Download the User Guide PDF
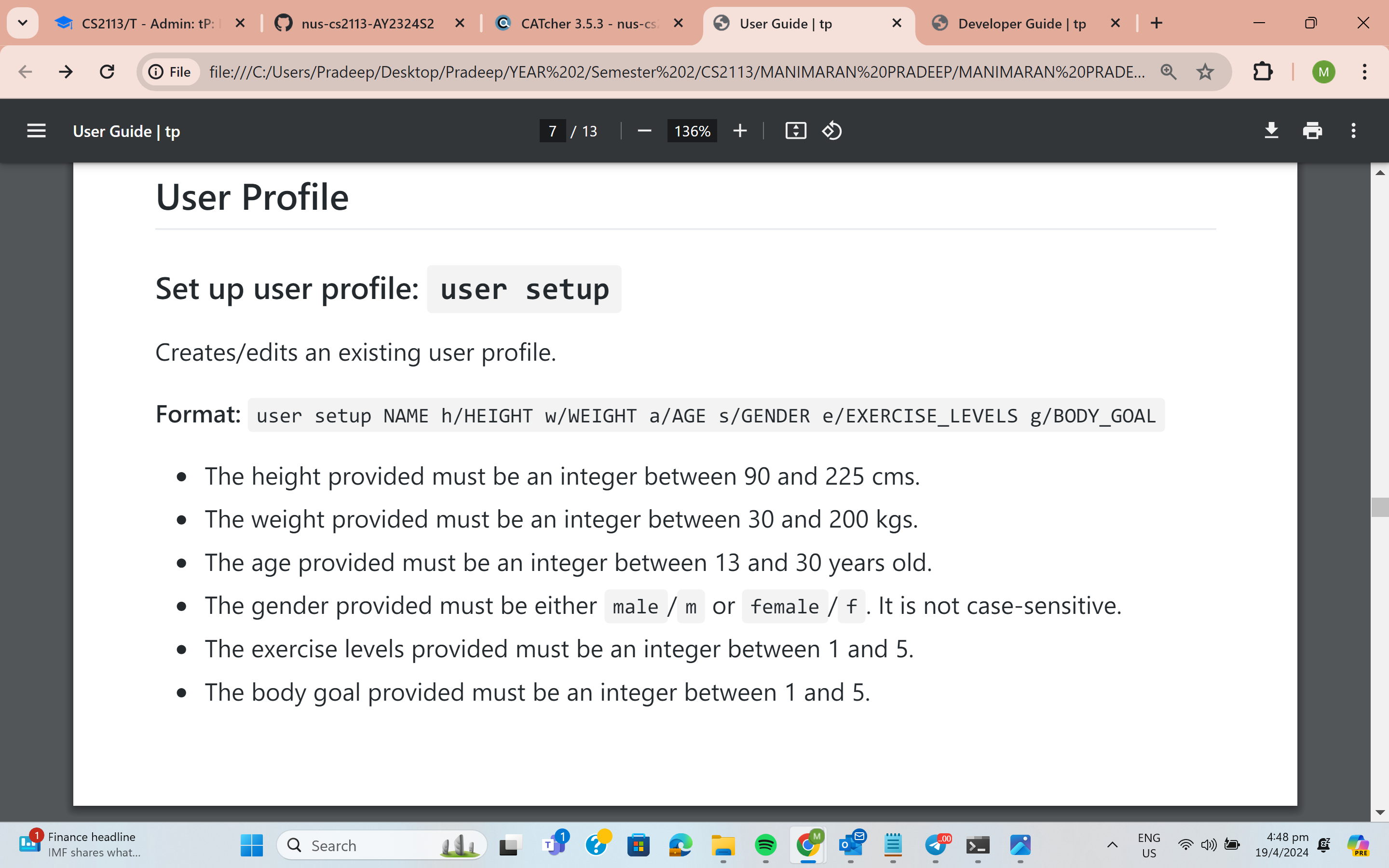This screenshot has width=1389, height=868. (x=1271, y=131)
